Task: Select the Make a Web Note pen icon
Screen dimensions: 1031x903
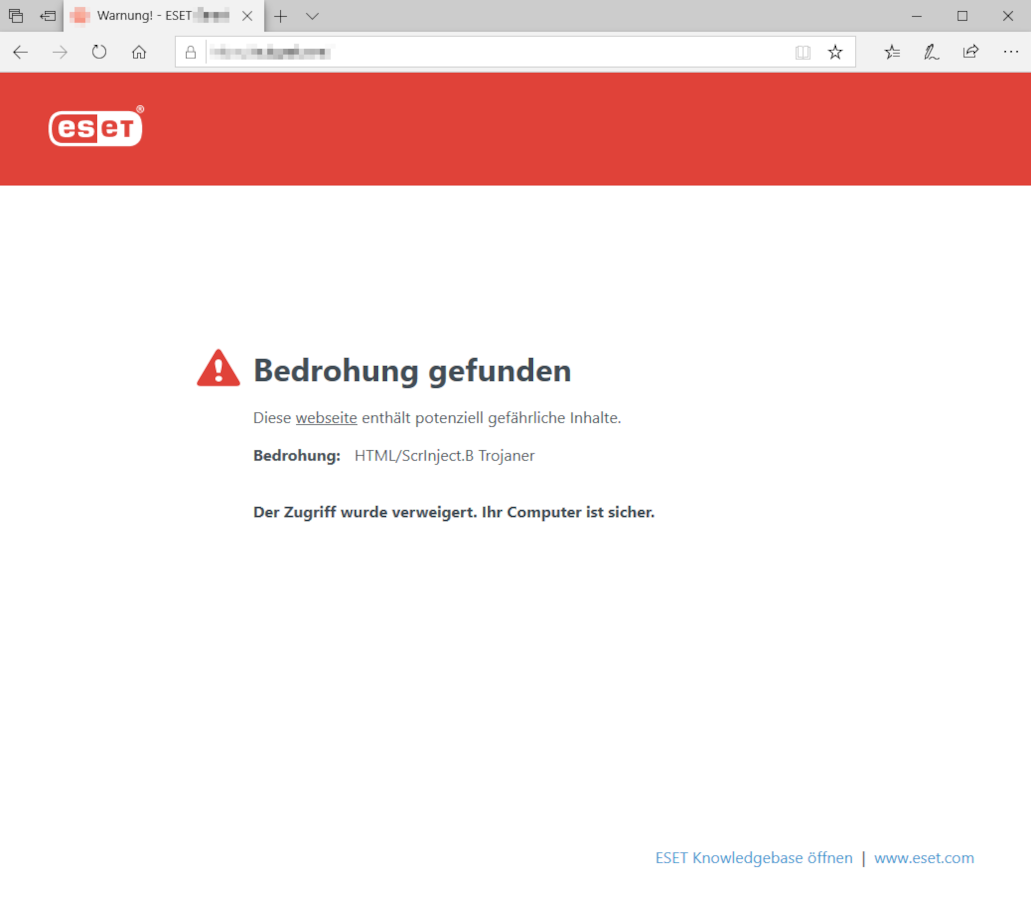Action: point(931,52)
